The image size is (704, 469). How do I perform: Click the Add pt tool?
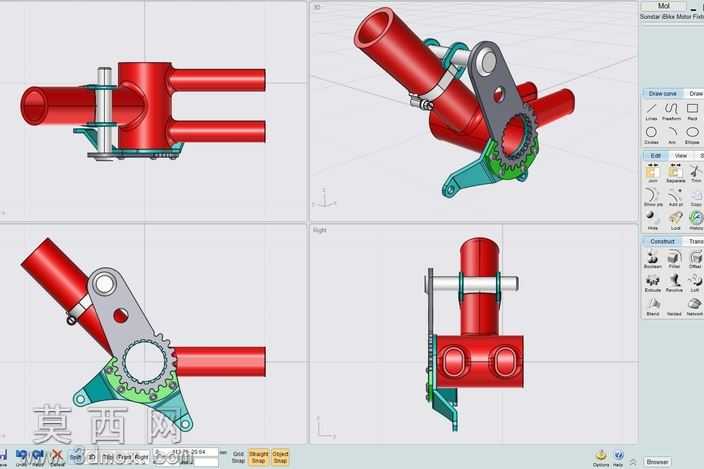point(675,197)
